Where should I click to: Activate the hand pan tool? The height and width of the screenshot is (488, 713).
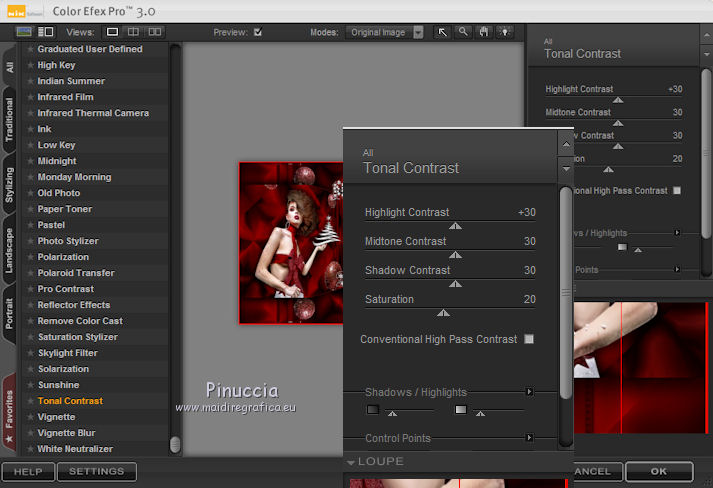[484, 32]
